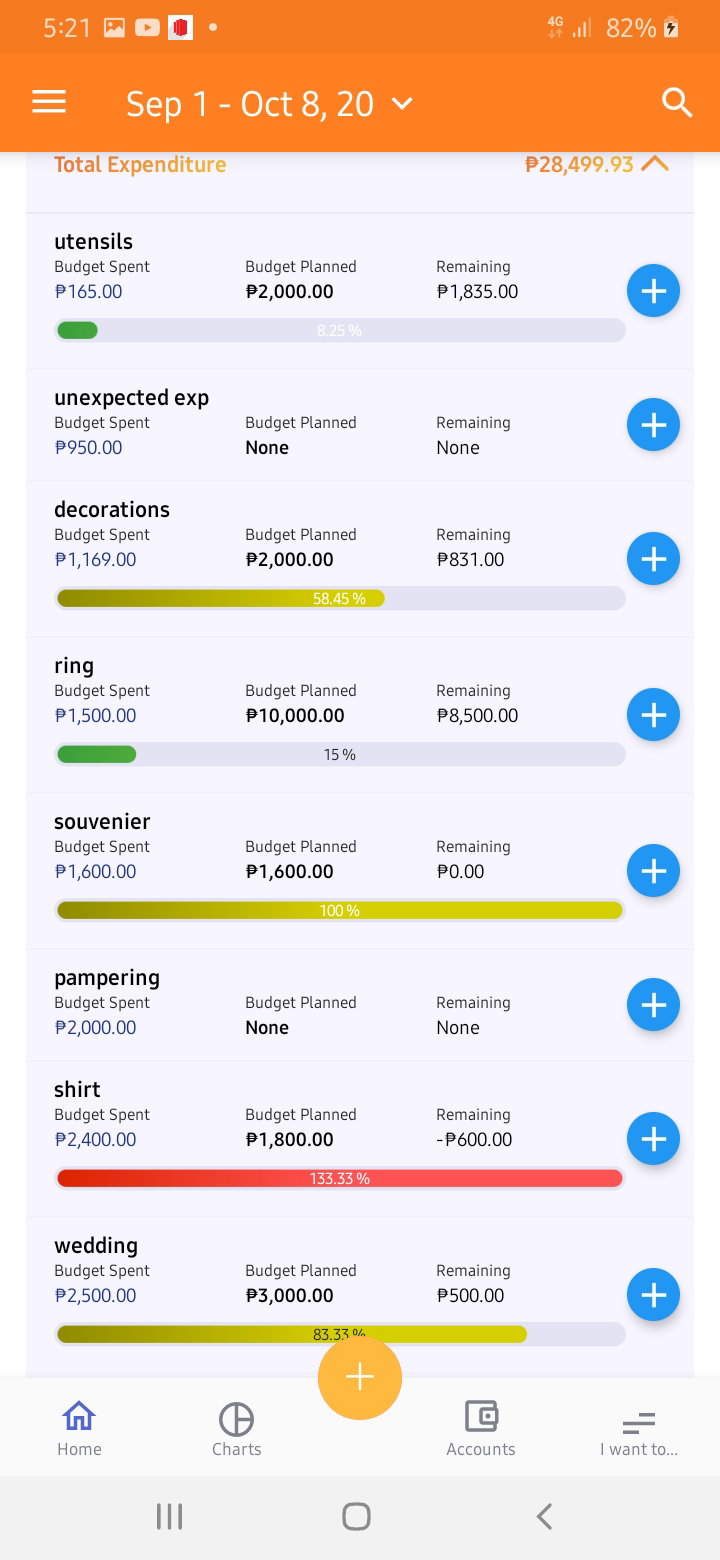Switch to the Charts tab

[x=236, y=1429]
